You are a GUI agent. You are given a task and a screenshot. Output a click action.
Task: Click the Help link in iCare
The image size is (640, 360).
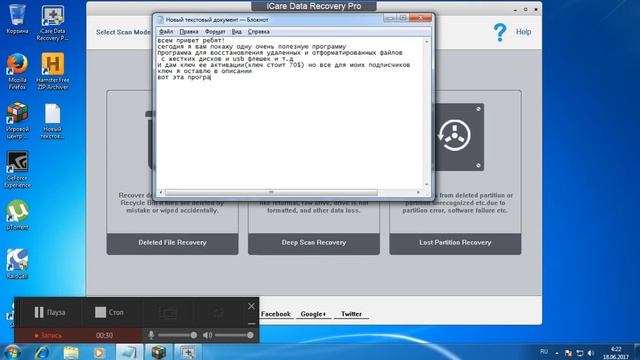pos(523,32)
